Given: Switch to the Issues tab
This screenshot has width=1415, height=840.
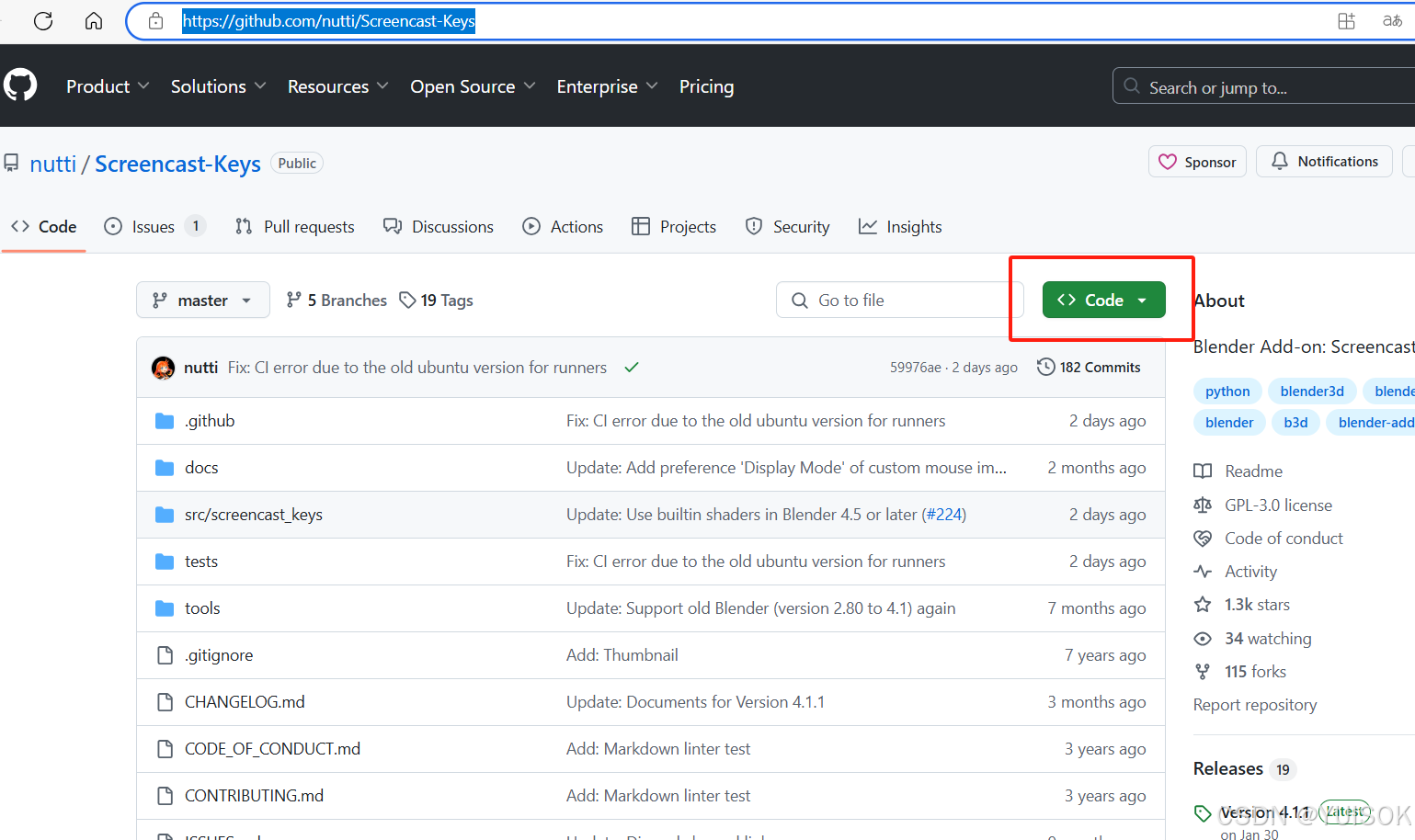Looking at the screenshot, I should pos(154,227).
